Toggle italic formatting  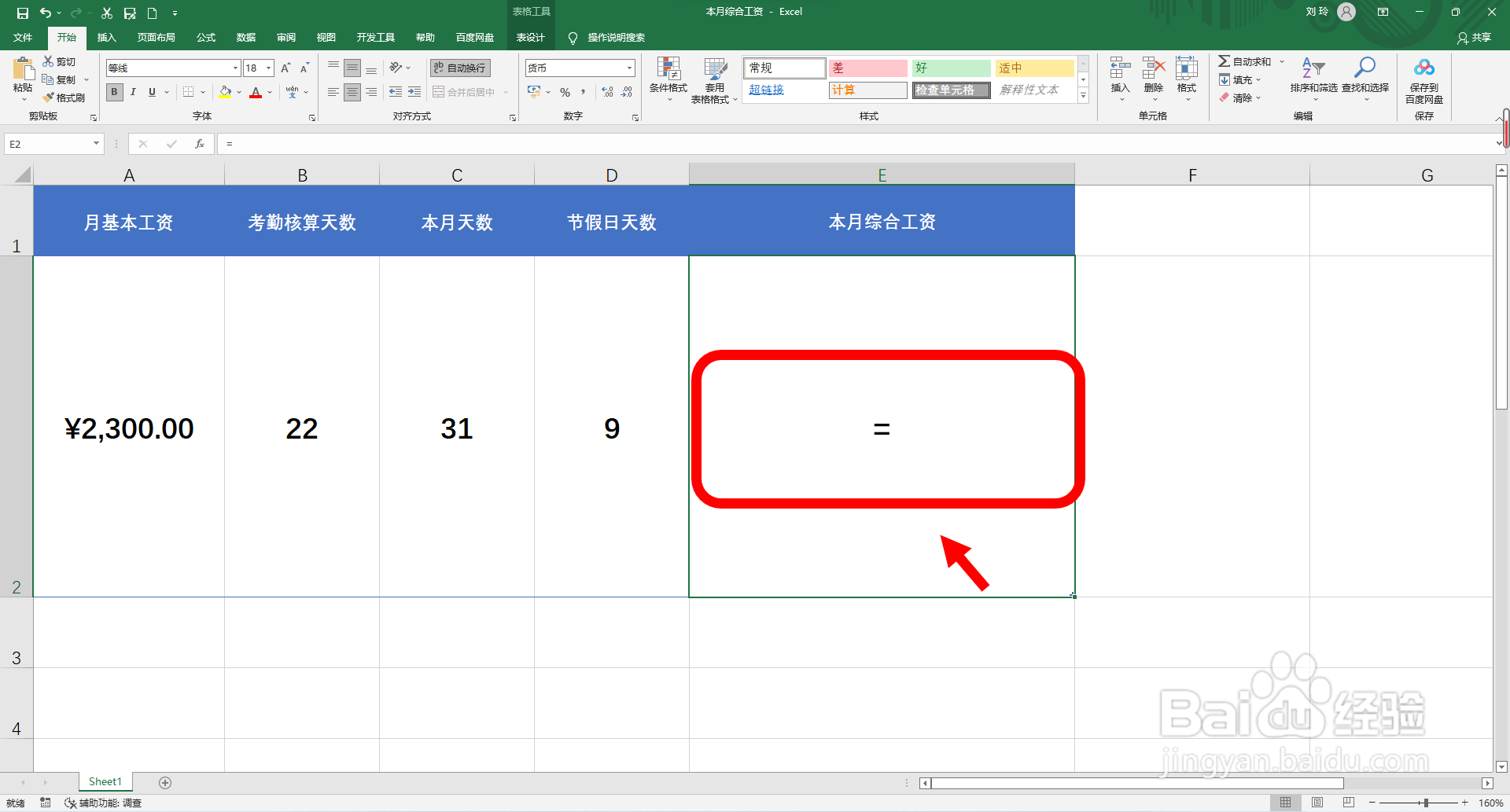pos(133,92)
